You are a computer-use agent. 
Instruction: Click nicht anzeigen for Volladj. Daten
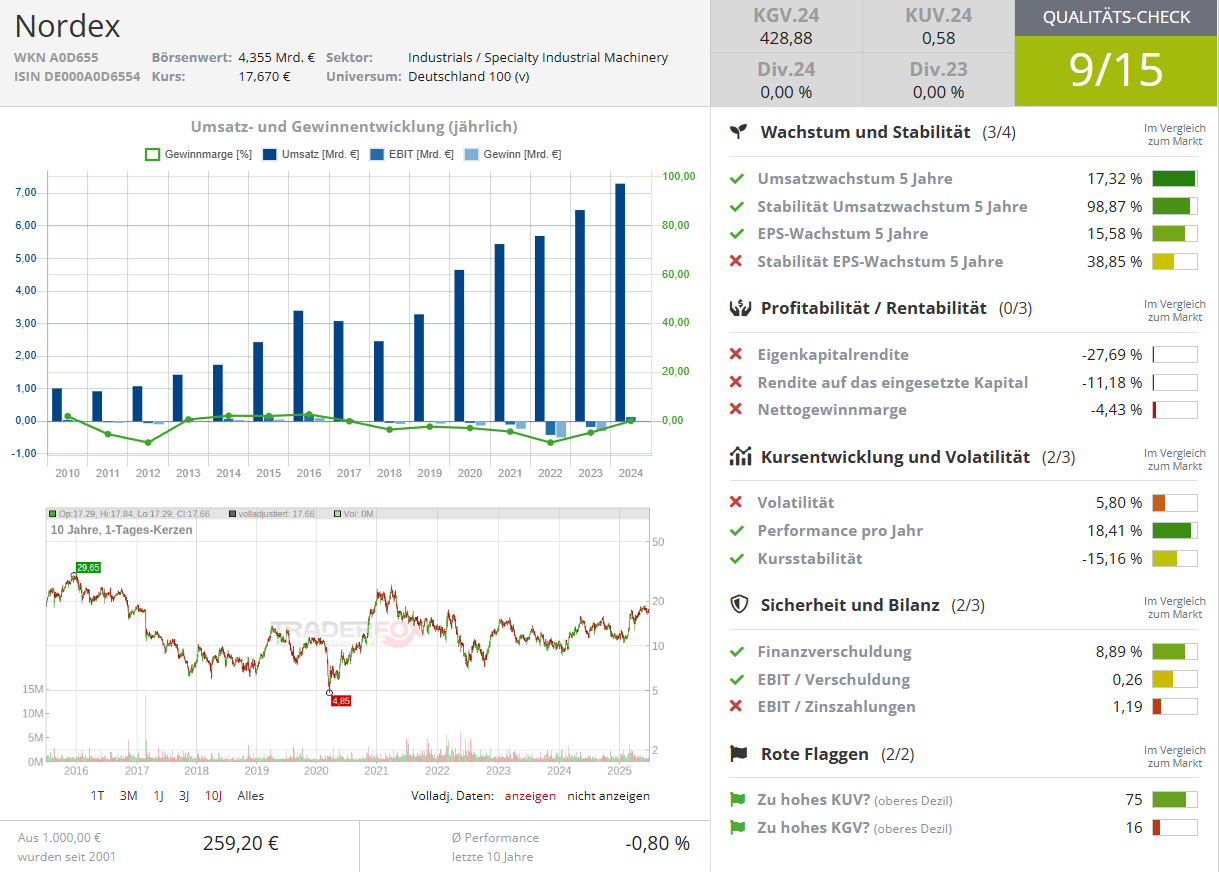pyautogui.click(x=608, y=796)
